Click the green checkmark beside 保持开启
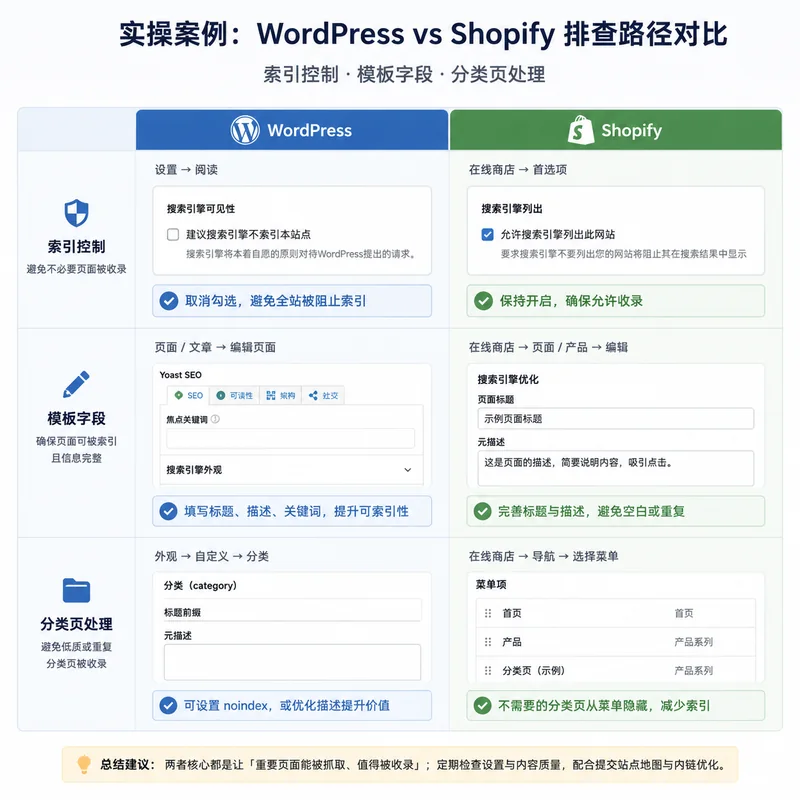The width and height of the screenshot is (800, 800). coord(483,301)
